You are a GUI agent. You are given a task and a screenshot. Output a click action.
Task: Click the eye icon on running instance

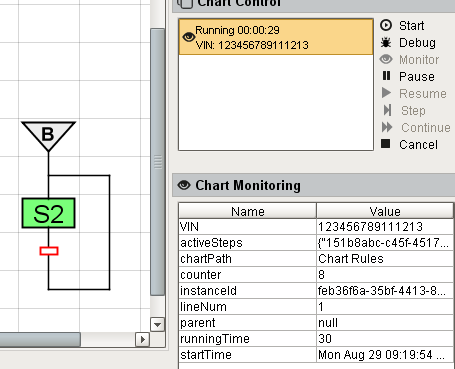[x=189, y=37]
